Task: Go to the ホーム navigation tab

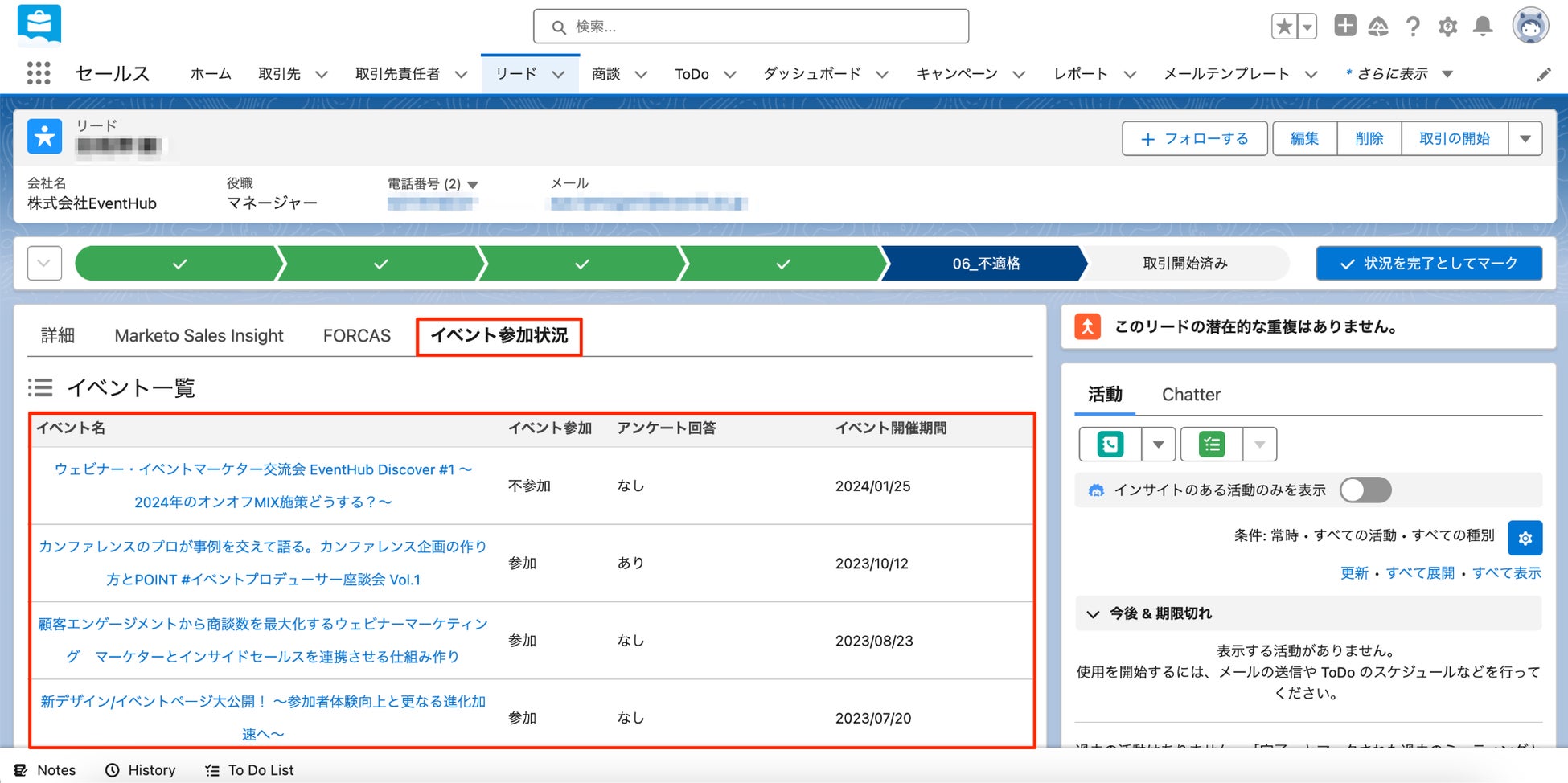Action: tap(211, 74)
